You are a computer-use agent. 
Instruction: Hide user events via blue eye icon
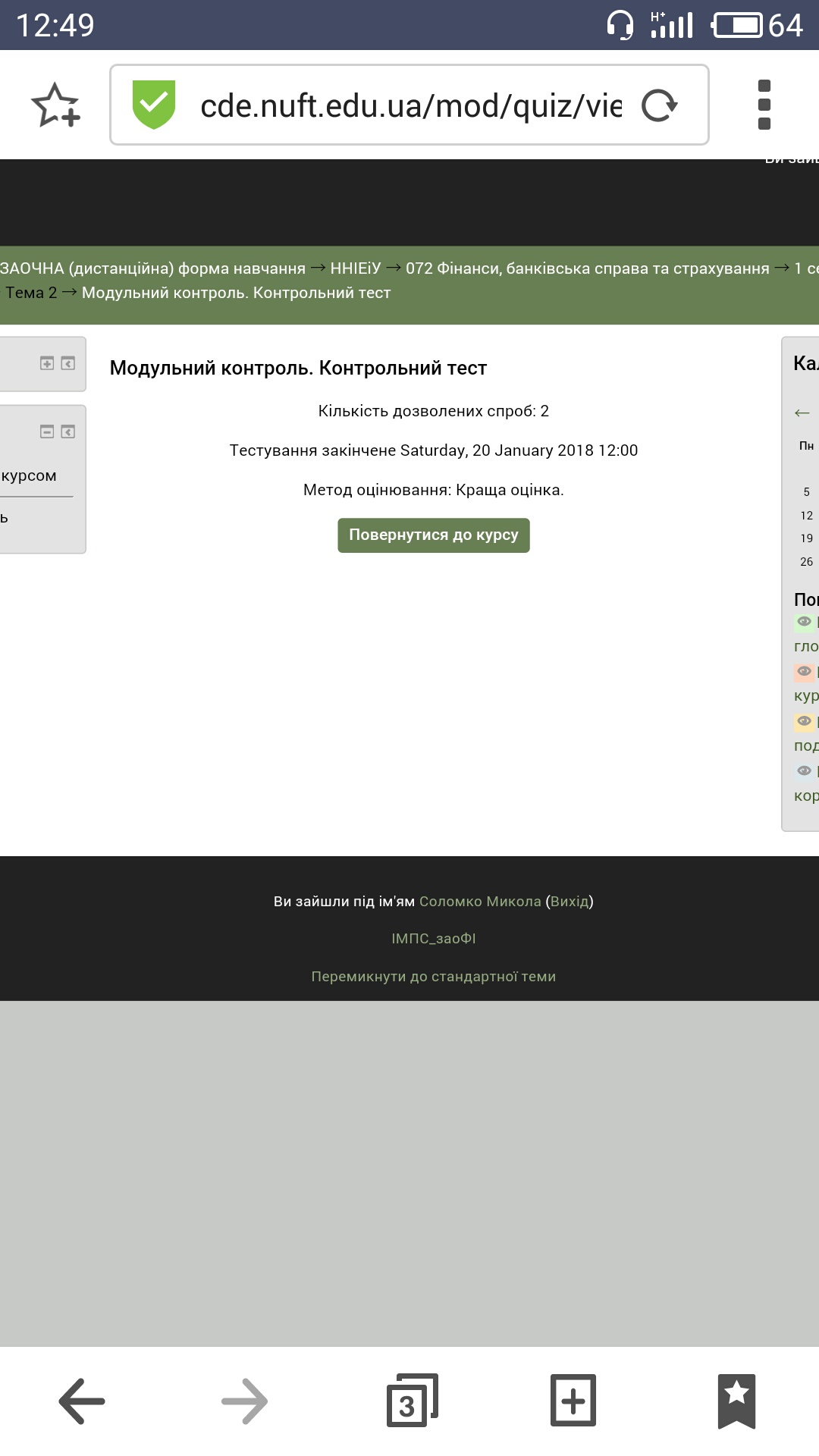pyautogui.click(x=804, y=771)
